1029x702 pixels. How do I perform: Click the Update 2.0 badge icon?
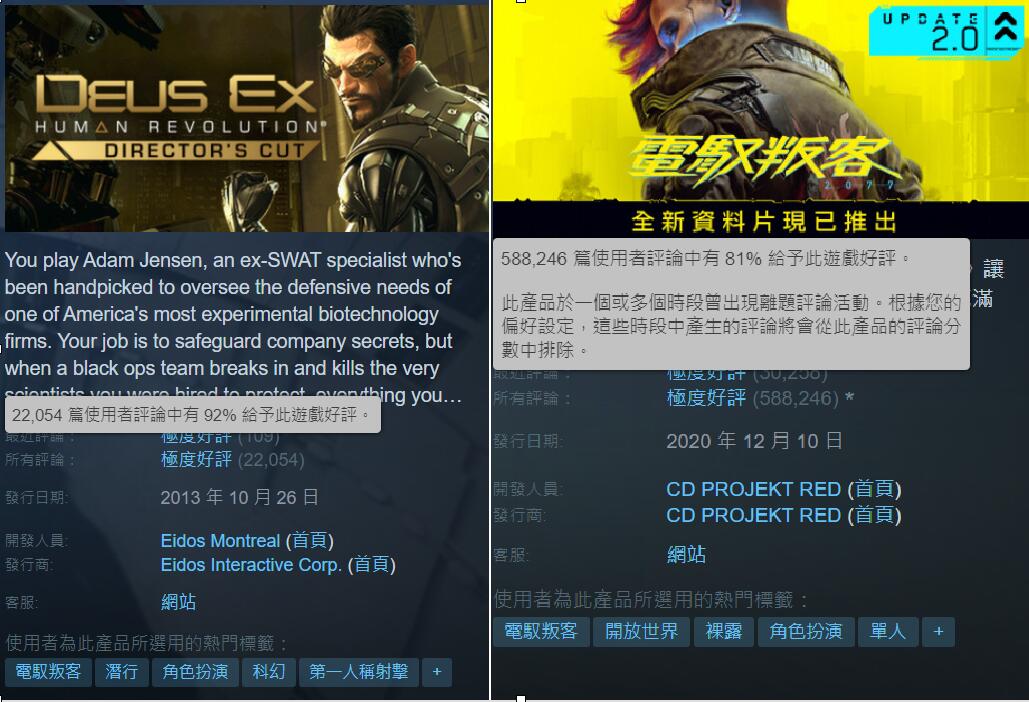(946, 33)
